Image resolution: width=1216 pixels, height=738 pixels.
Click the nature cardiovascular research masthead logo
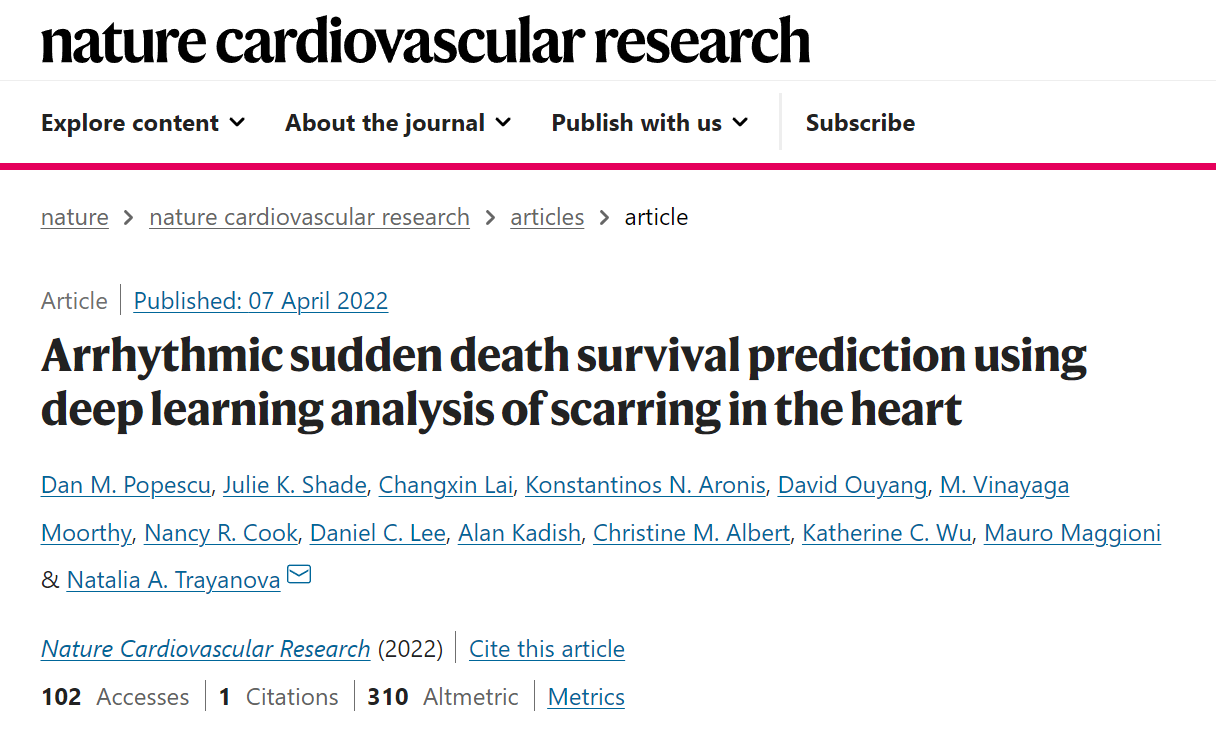(x=425, y=41)
